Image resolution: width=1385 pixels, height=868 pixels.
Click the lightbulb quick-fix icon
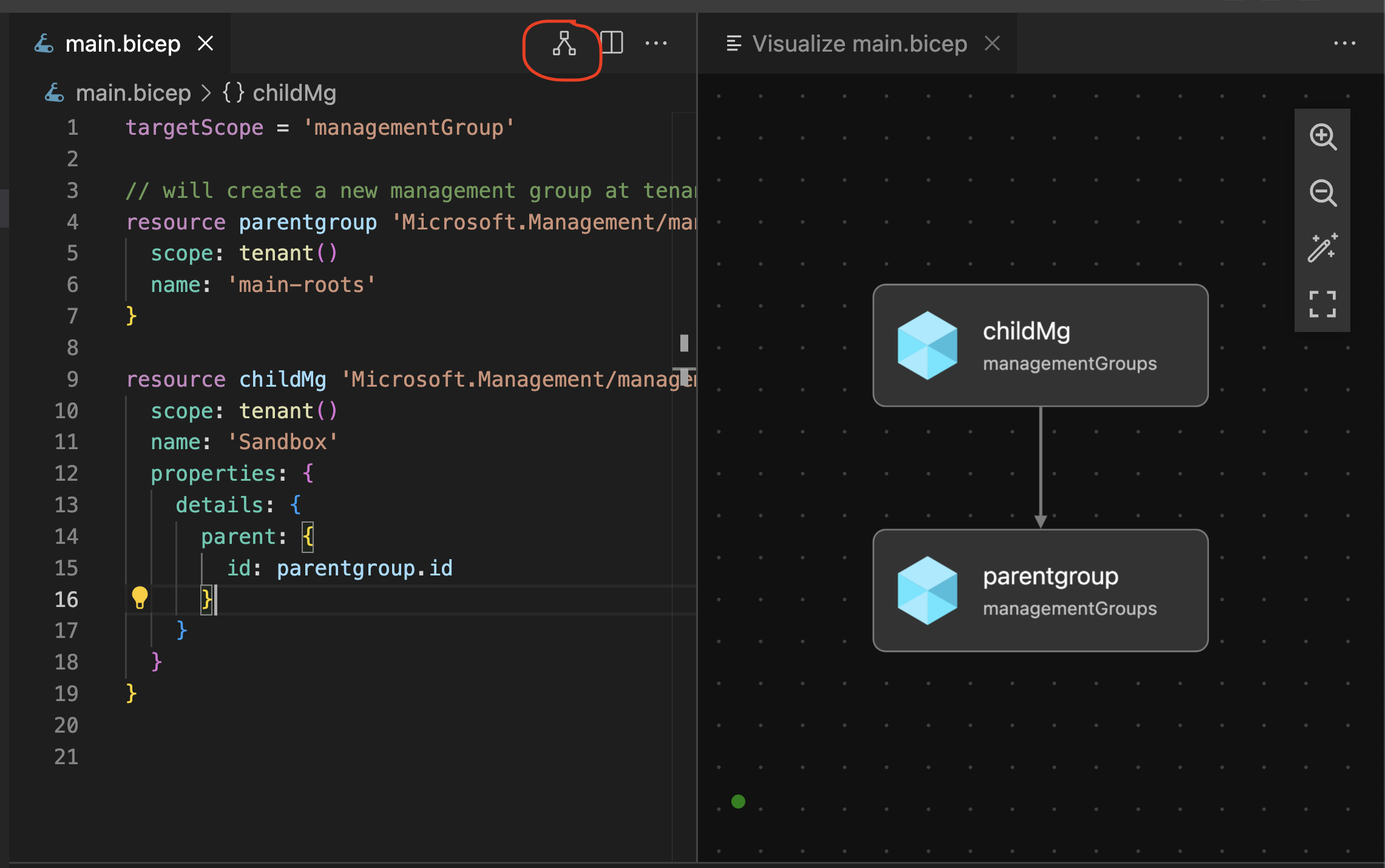pos(140,598)
